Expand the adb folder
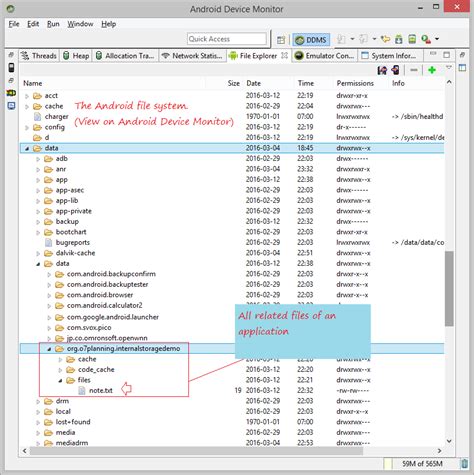Screen dimensions: 474x475 38,159
